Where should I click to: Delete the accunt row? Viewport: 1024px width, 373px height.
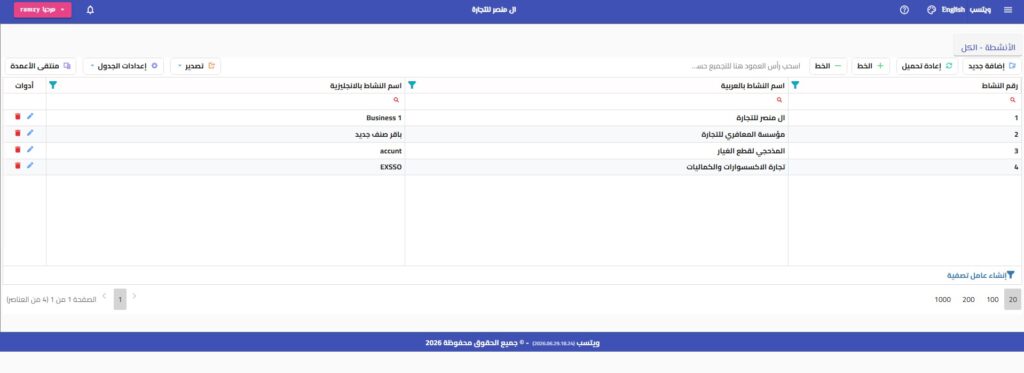(18, 150)
